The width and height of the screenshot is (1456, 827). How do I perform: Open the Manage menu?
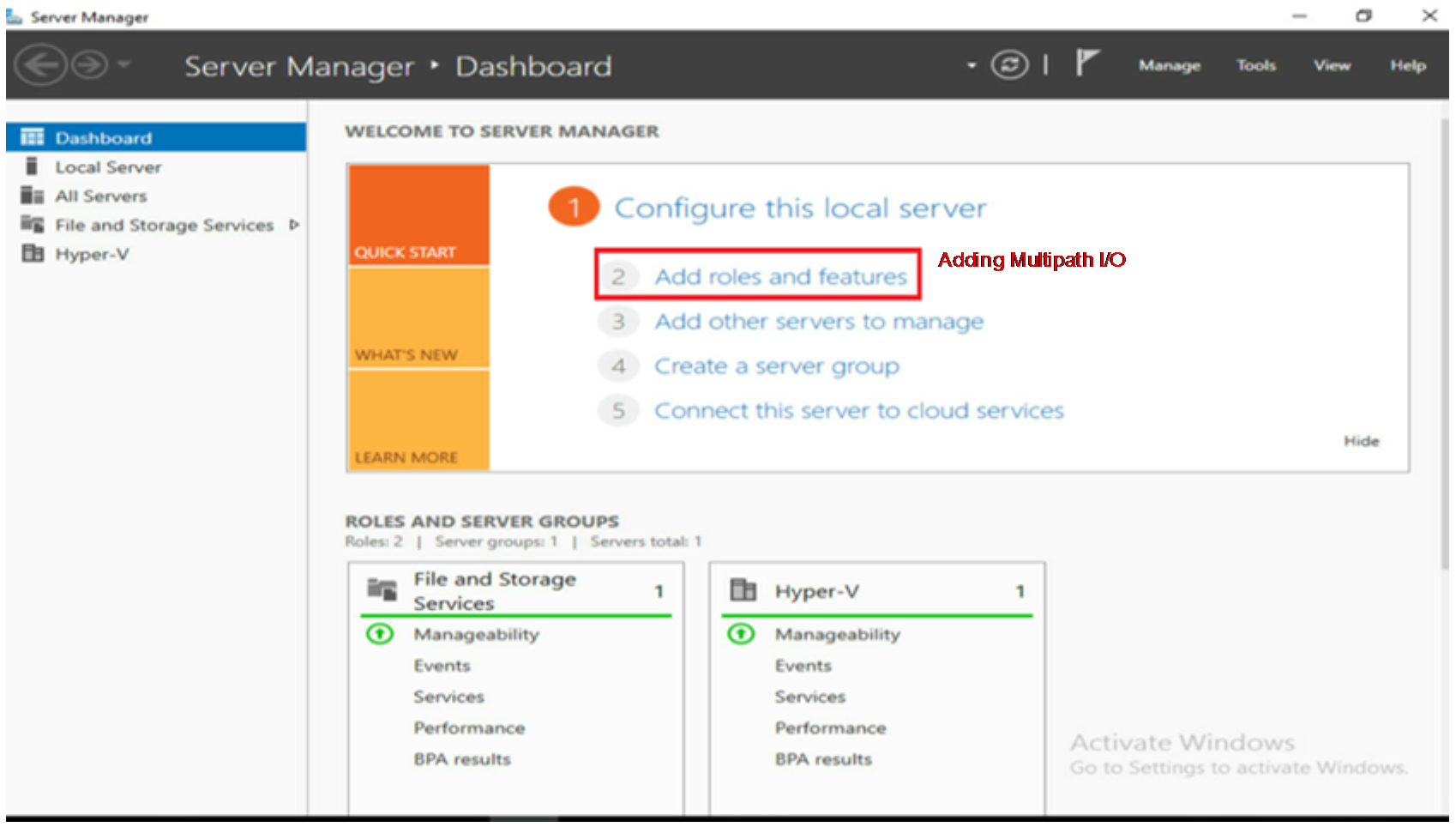[x=1170, y=65]
